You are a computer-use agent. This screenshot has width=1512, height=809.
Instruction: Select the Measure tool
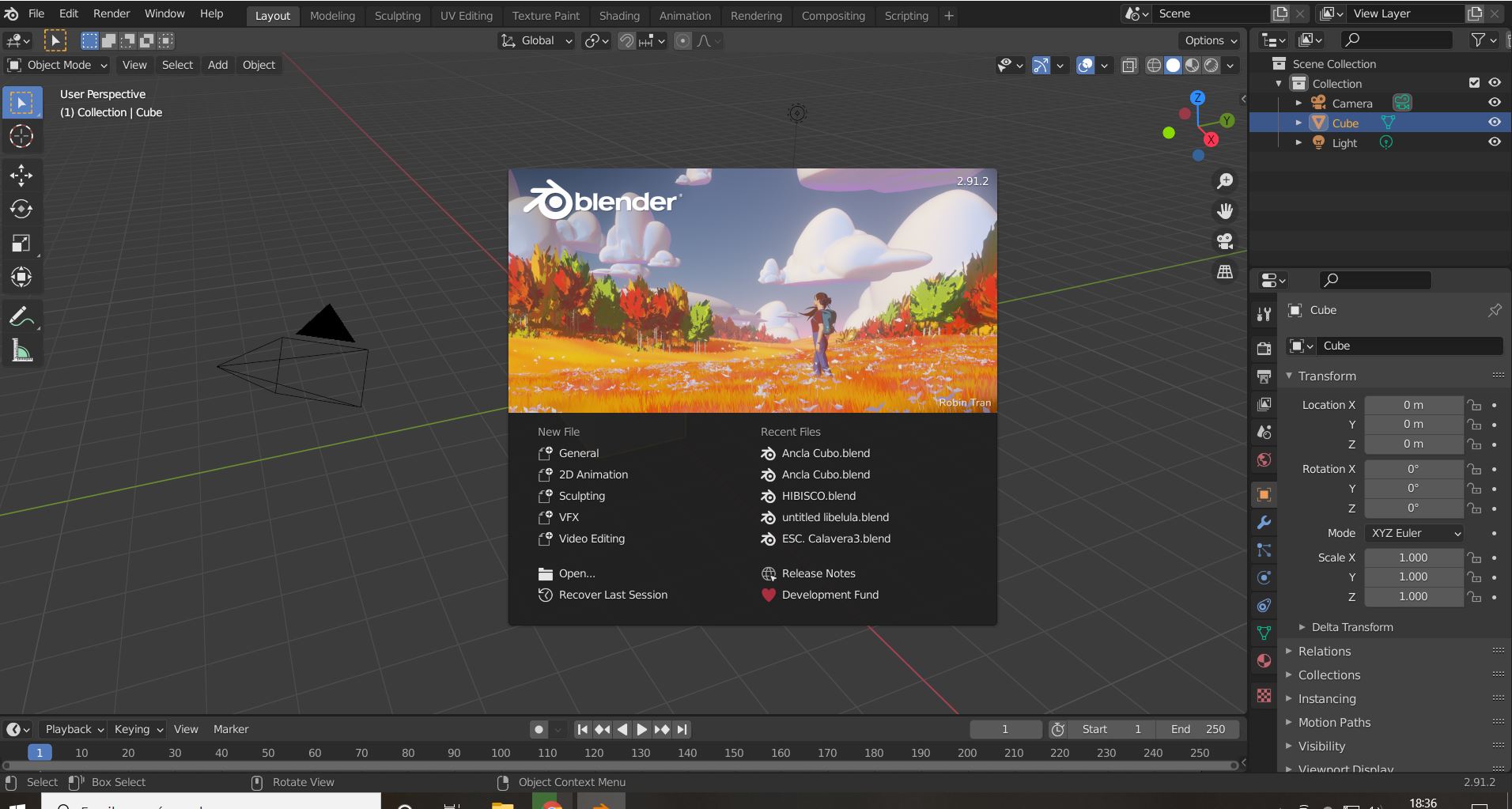click(x=21, y=350)
